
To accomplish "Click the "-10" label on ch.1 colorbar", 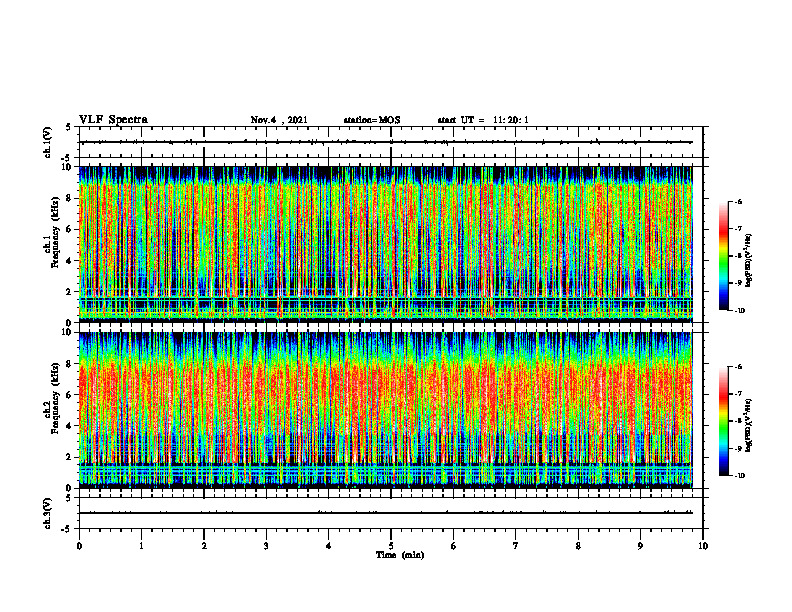I will [x=740, y=311].
